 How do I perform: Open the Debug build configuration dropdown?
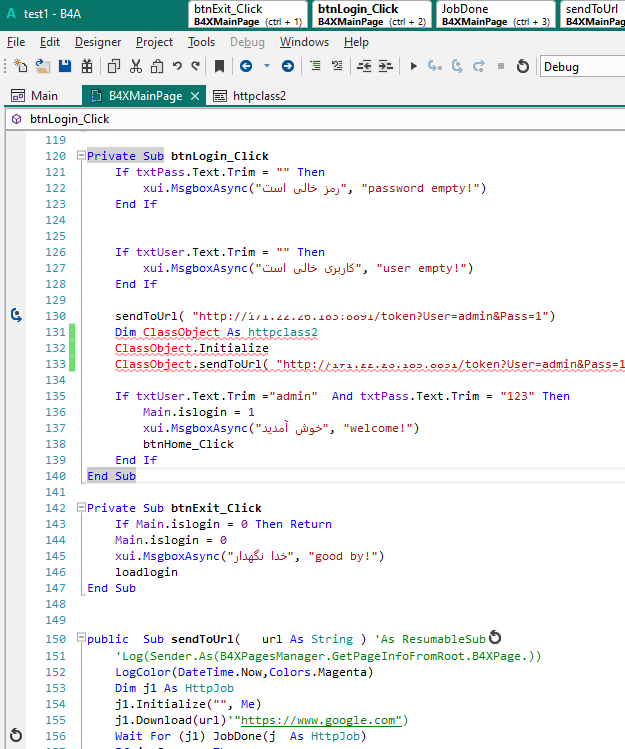click(582, 67)
